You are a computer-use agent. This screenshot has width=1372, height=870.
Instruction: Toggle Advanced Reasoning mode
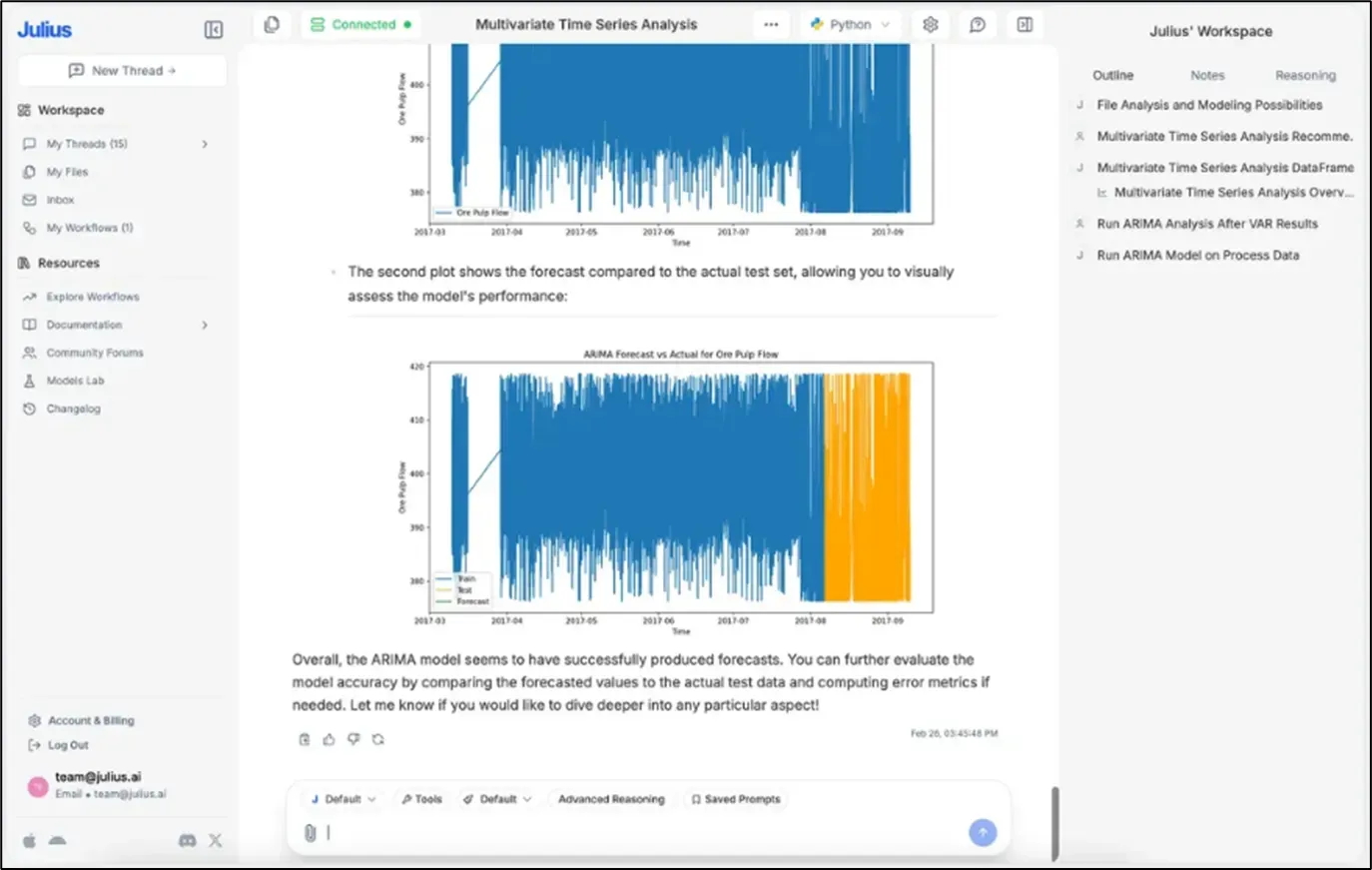[610, 799]
